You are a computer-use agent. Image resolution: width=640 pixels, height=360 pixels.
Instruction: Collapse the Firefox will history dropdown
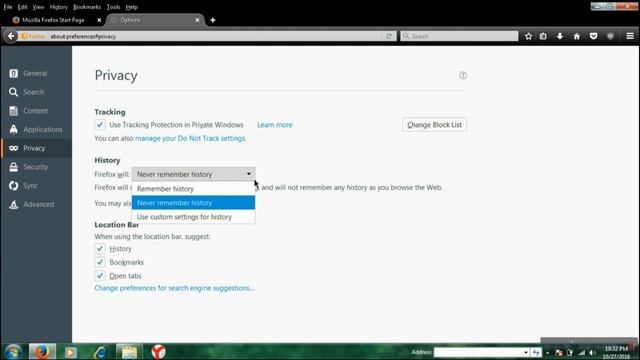[x=193, y=174]
